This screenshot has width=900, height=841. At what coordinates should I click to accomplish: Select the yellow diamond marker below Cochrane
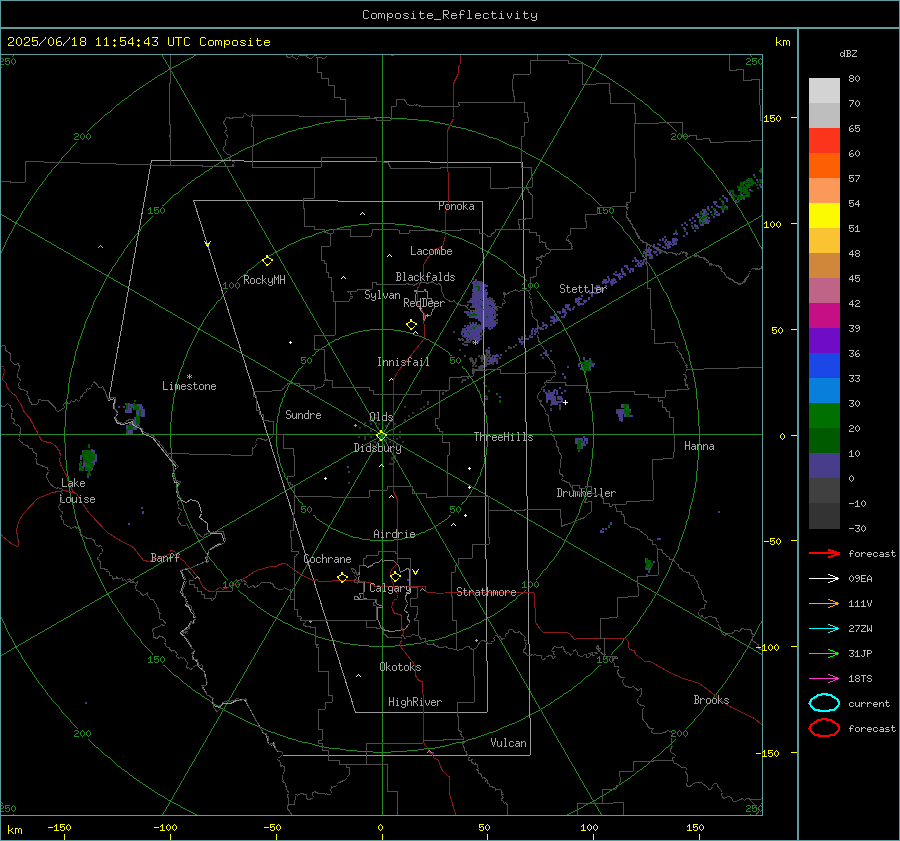click(342, 578)
